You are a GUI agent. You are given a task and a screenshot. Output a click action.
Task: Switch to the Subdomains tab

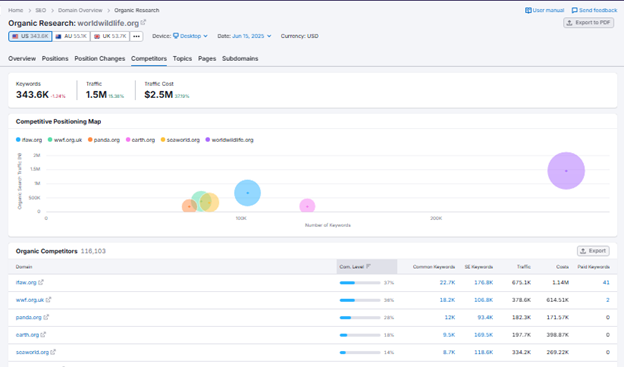[240, 59]
